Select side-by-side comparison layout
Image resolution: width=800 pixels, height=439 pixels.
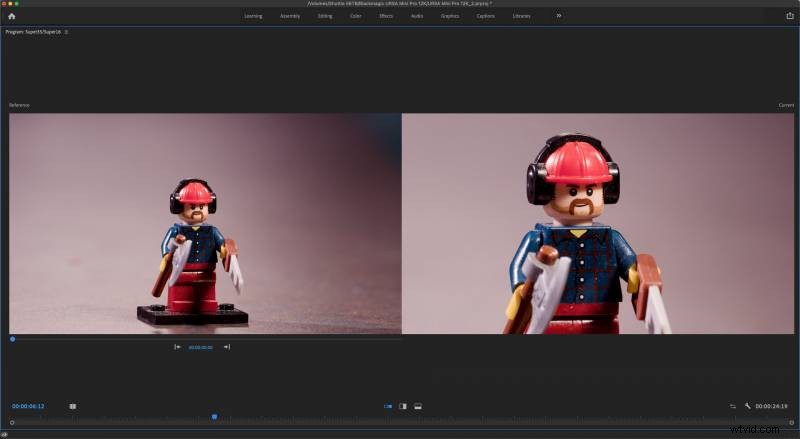388,406
